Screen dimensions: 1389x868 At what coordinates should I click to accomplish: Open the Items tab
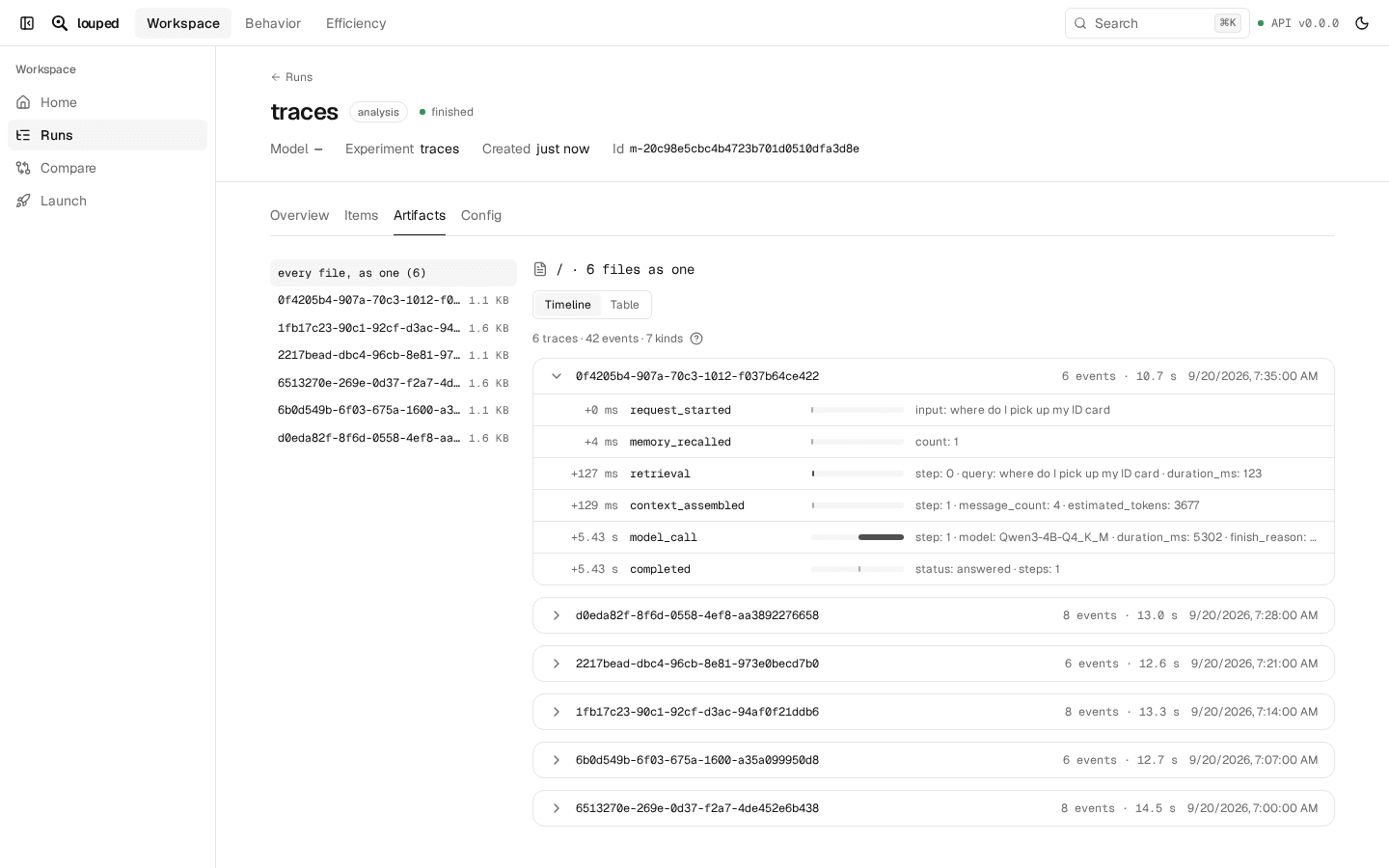click(x=361, y=215)
